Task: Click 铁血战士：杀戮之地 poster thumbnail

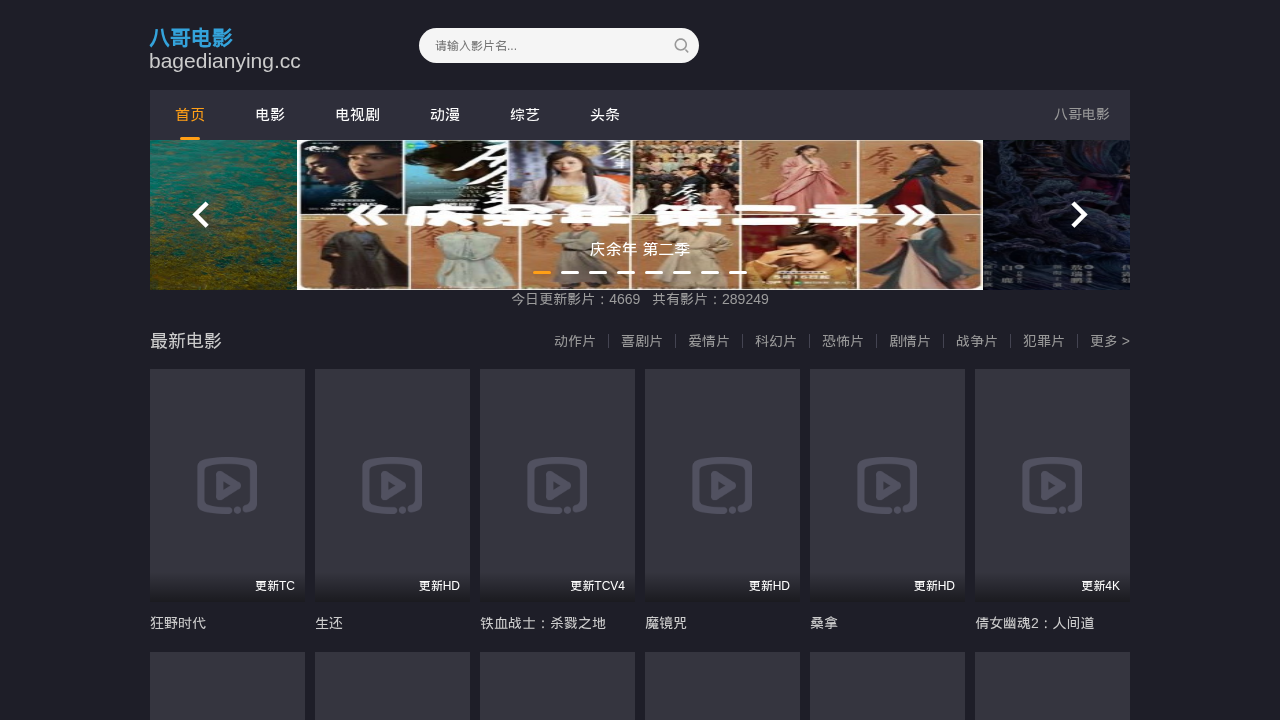Action: click(x=557, y=484)
